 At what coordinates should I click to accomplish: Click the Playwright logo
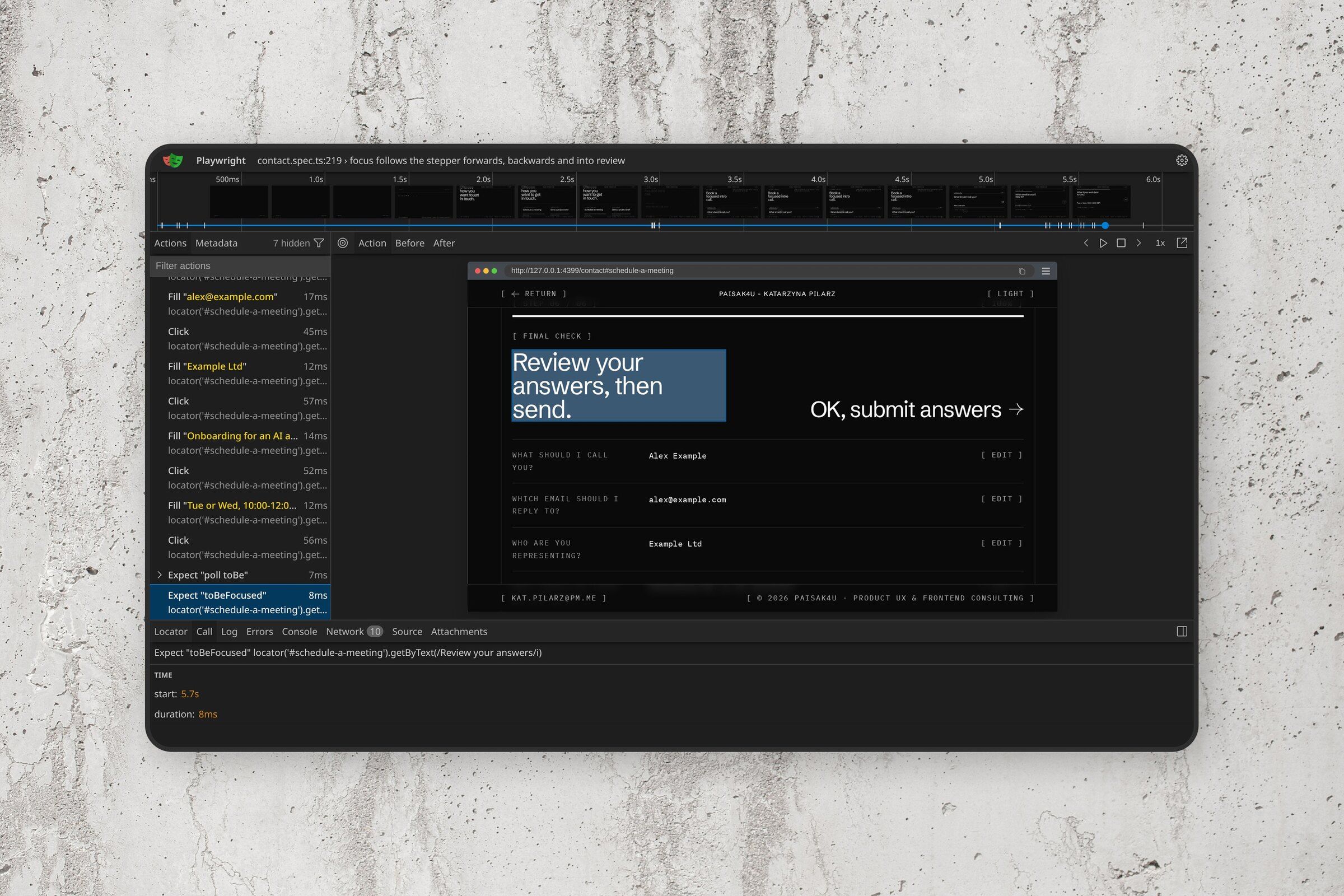(172, 161)
